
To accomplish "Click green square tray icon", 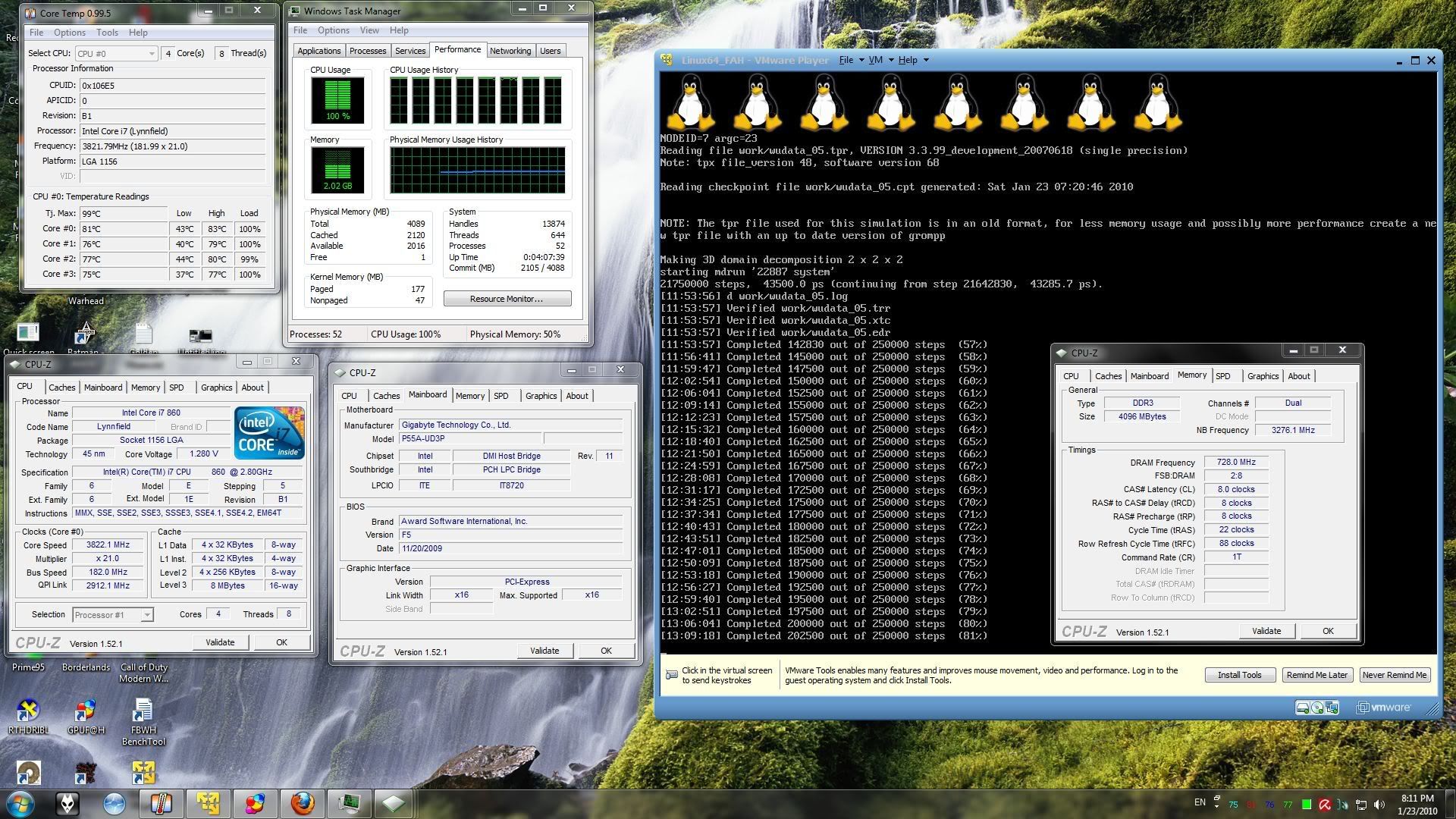I will coord(1307,805).
